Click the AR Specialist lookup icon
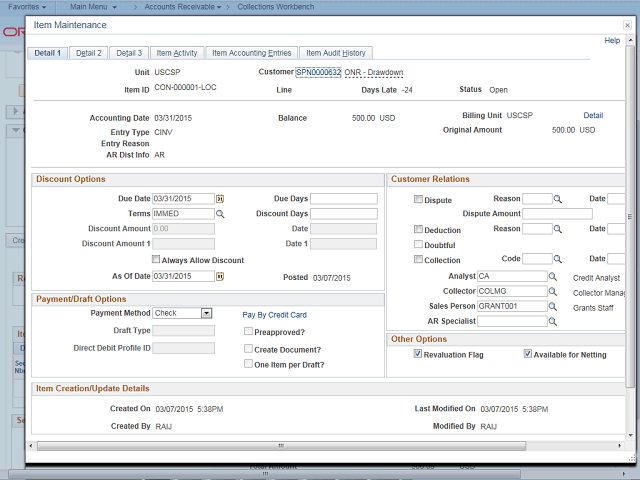This screenshot has width=640, height=480. [553, 321]
